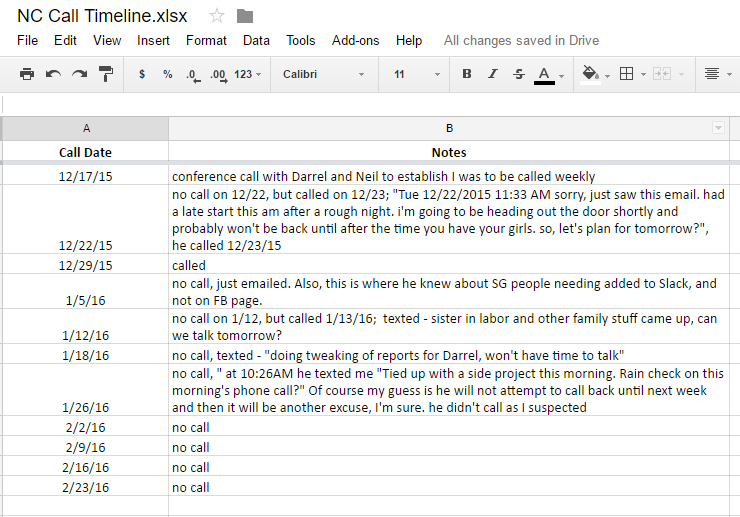Toggle Strikethrough formatting
The height and width of the screenshot is (517, 740).
click(x=519, y=74)
